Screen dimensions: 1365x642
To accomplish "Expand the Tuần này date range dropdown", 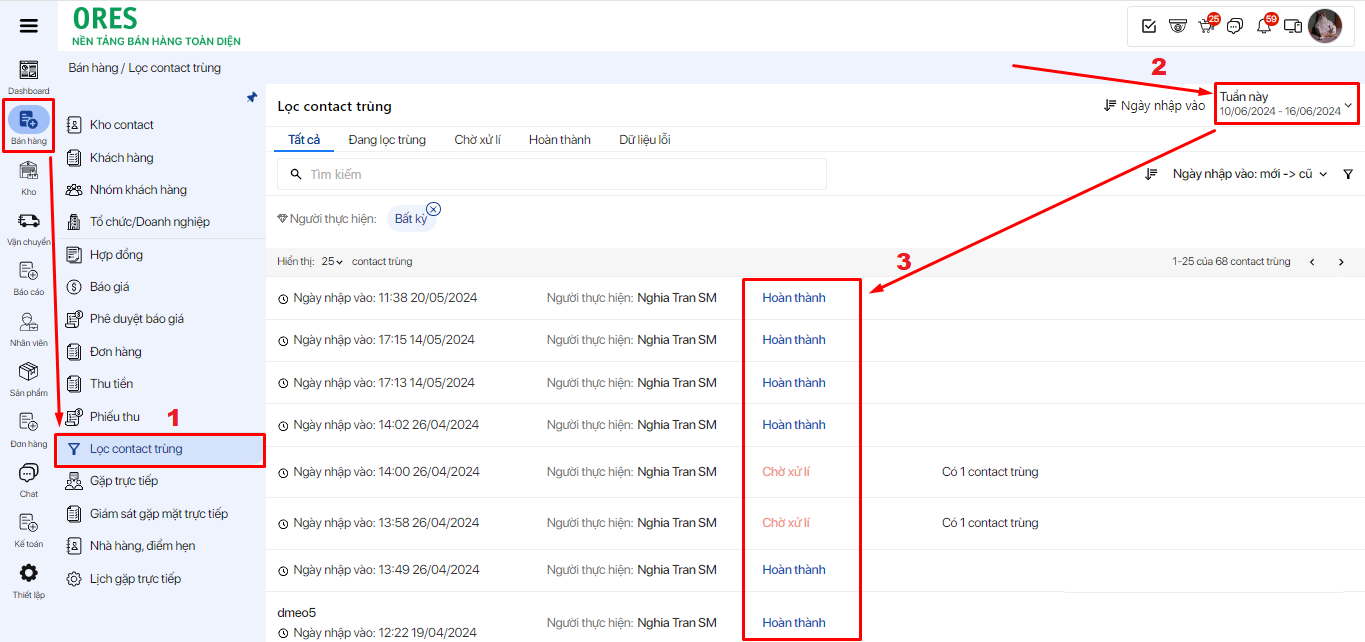I will pos(1286,104).
